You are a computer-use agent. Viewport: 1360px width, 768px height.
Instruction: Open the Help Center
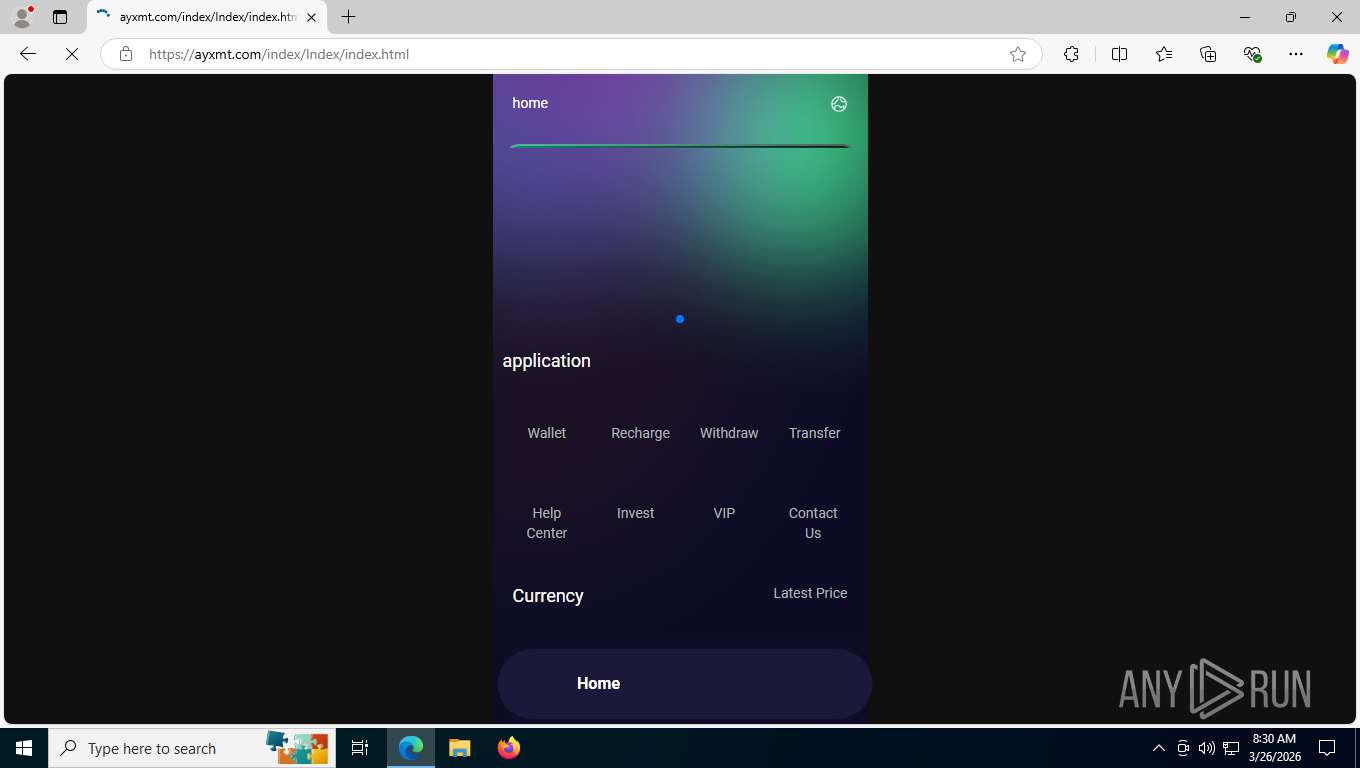(x=547, y=523)
